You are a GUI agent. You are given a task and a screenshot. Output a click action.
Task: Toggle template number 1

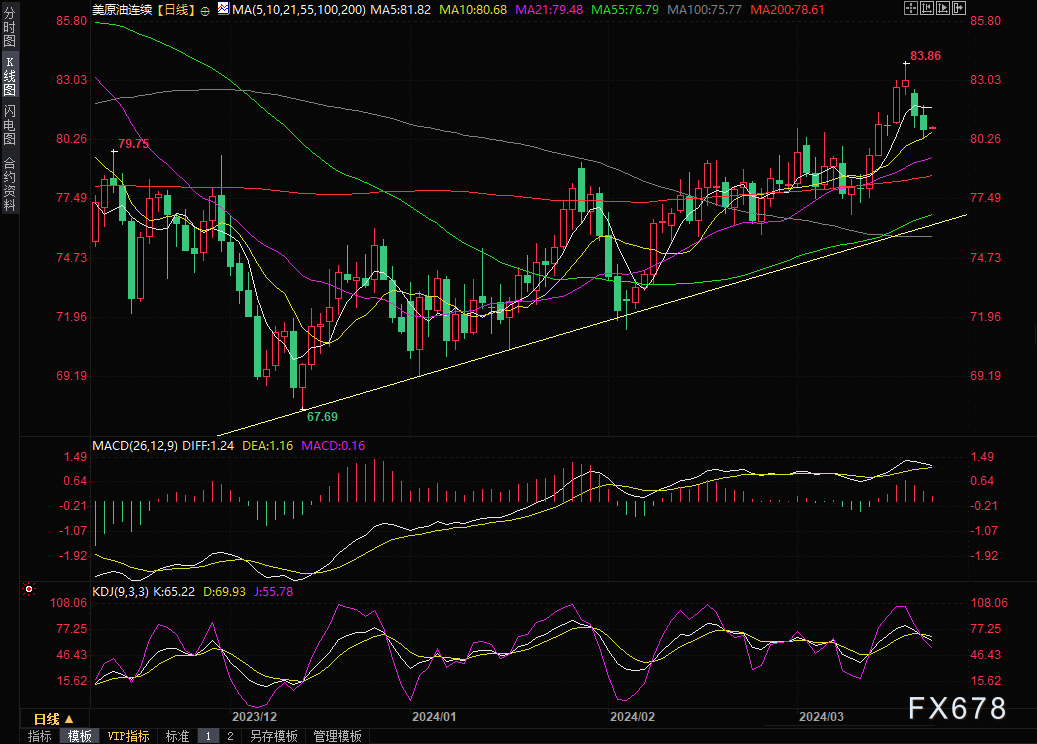pyautogui.click(x=208, y=736)
